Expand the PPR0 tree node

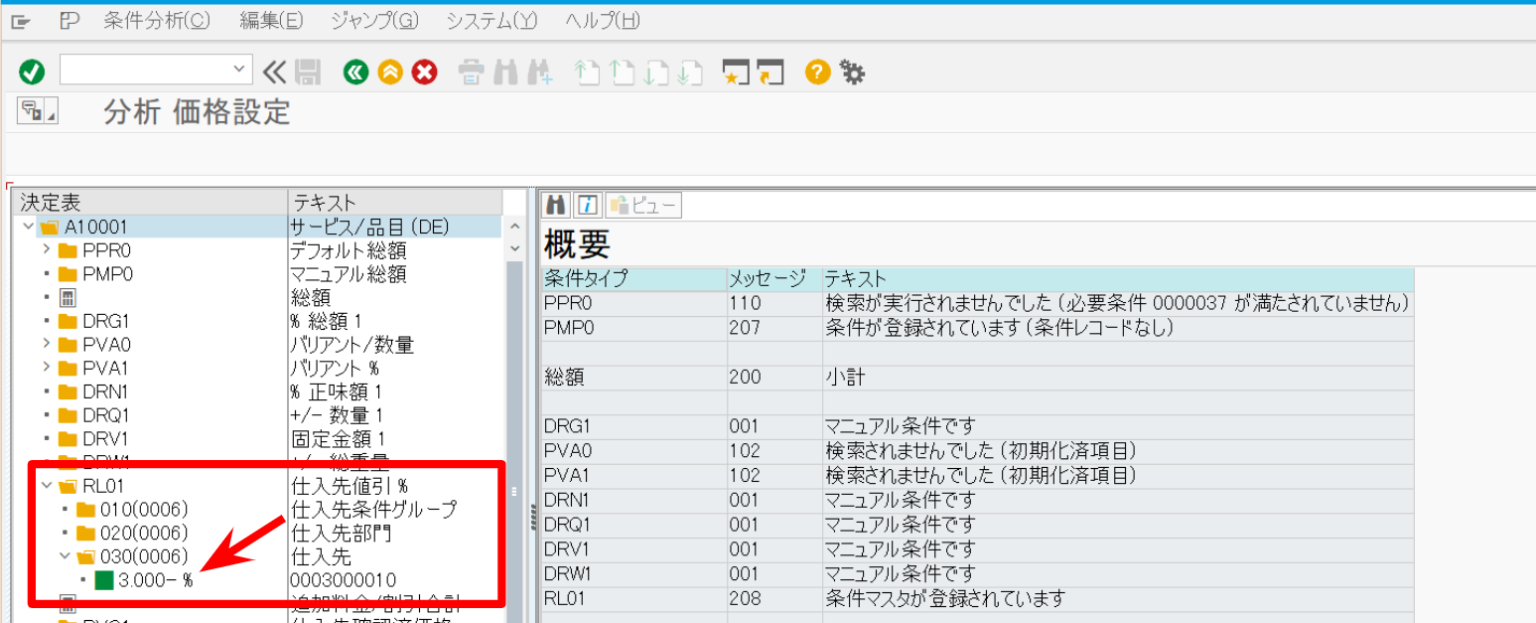[x=46, y=250]
